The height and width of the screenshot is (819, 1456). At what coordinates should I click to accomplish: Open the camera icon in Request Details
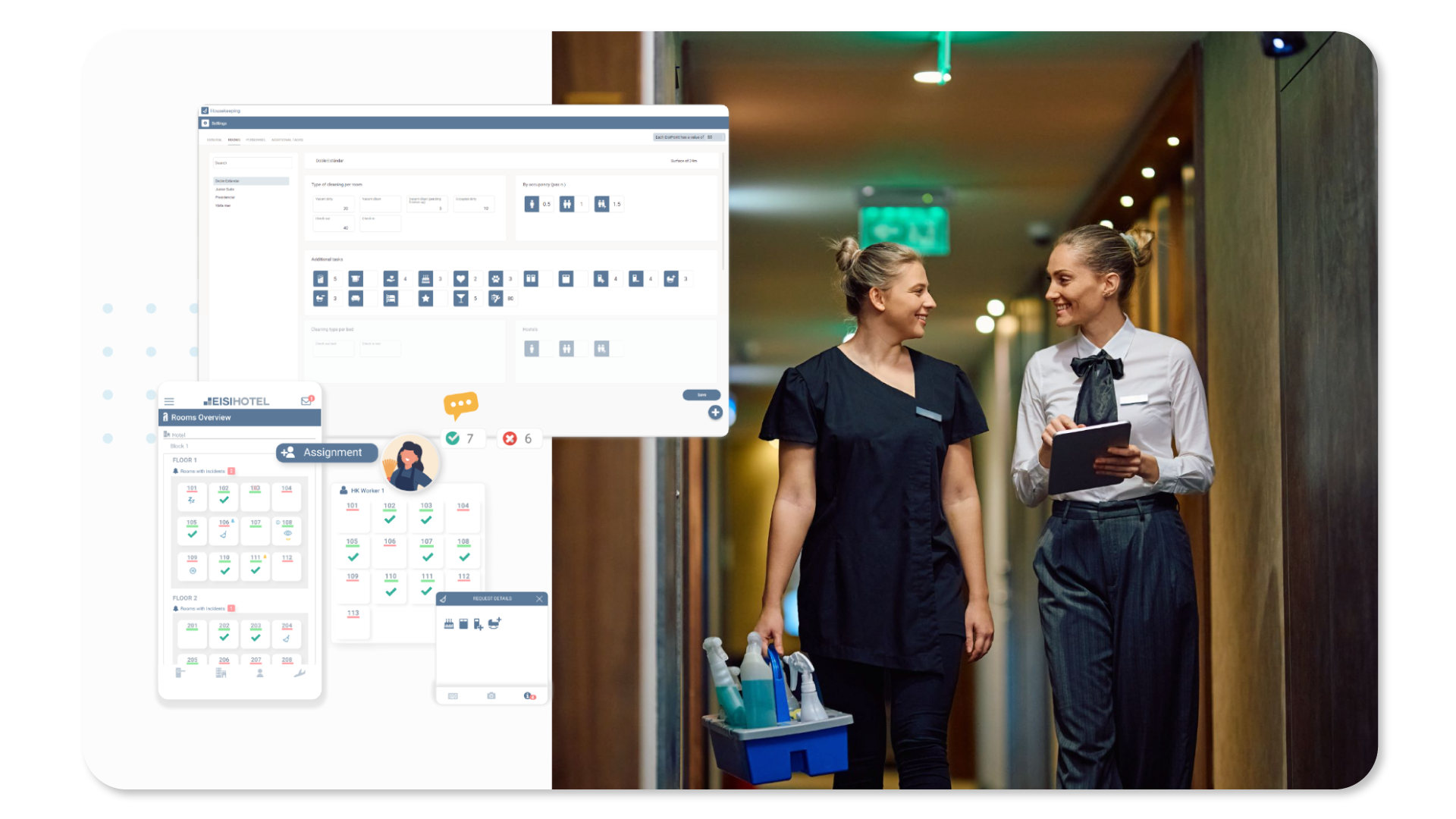491,695
